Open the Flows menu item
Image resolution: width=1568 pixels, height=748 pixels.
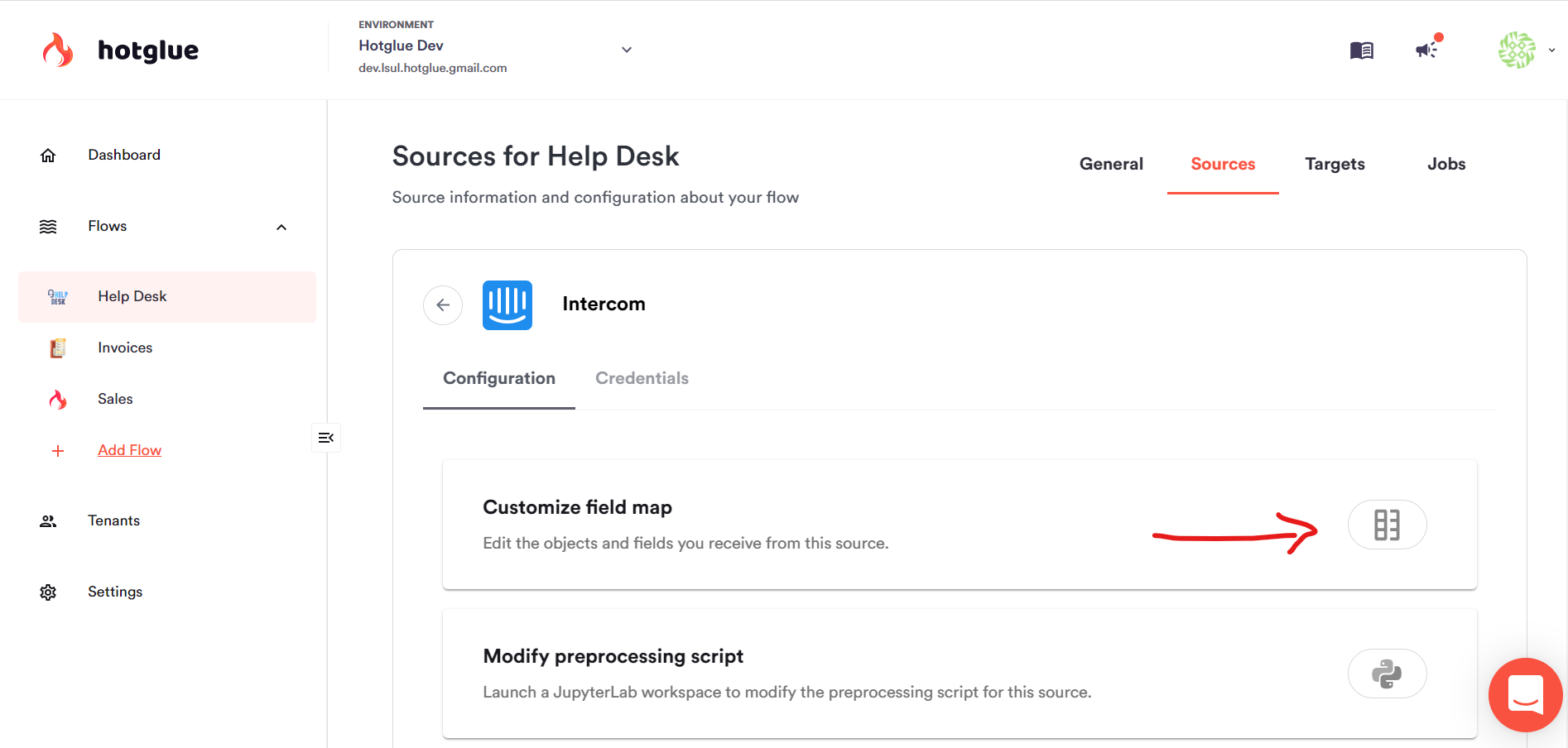click(108, 226)
